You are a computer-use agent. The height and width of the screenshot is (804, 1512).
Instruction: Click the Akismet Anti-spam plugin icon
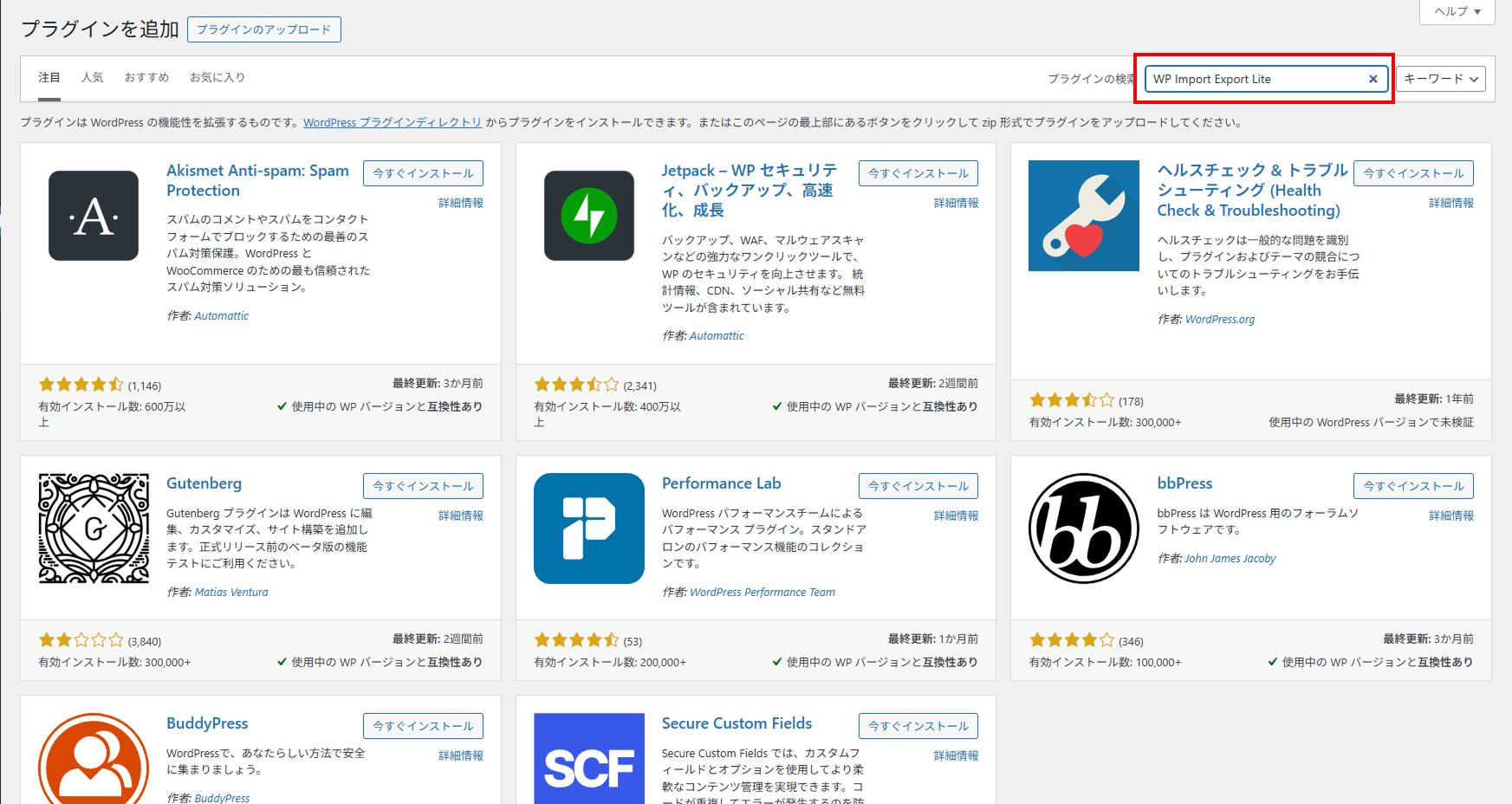pyautogui.click(x=94, y=216)
